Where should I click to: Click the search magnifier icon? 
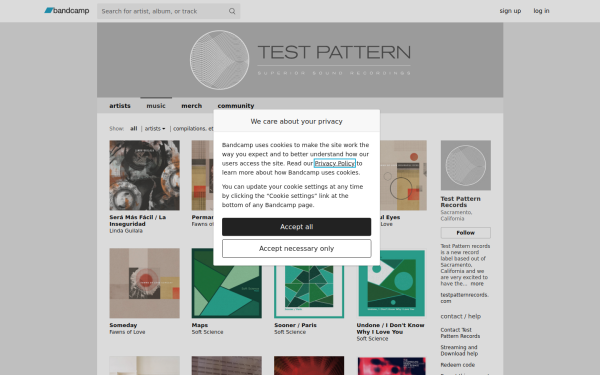tap(232, 11)
